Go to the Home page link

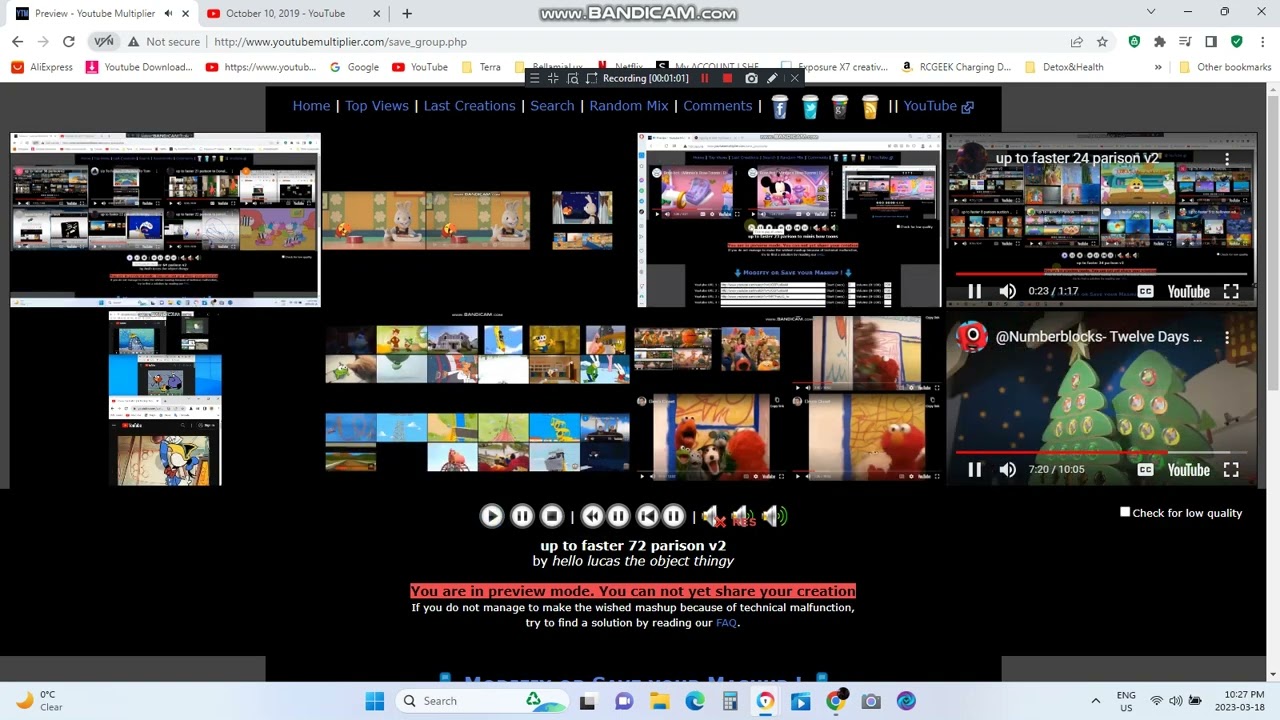(x=311, y=106)
